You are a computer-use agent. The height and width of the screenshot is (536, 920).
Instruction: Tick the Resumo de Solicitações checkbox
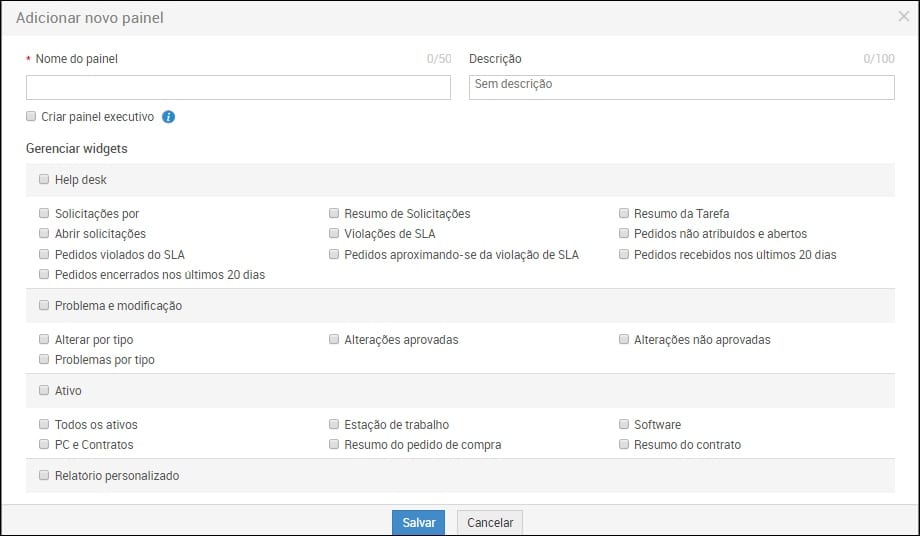coord(334,213)
